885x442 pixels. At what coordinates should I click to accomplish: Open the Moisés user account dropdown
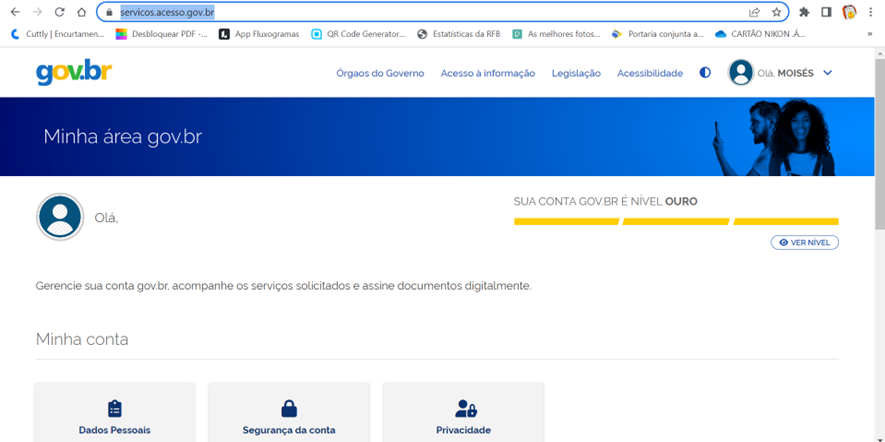click(827, 73)
